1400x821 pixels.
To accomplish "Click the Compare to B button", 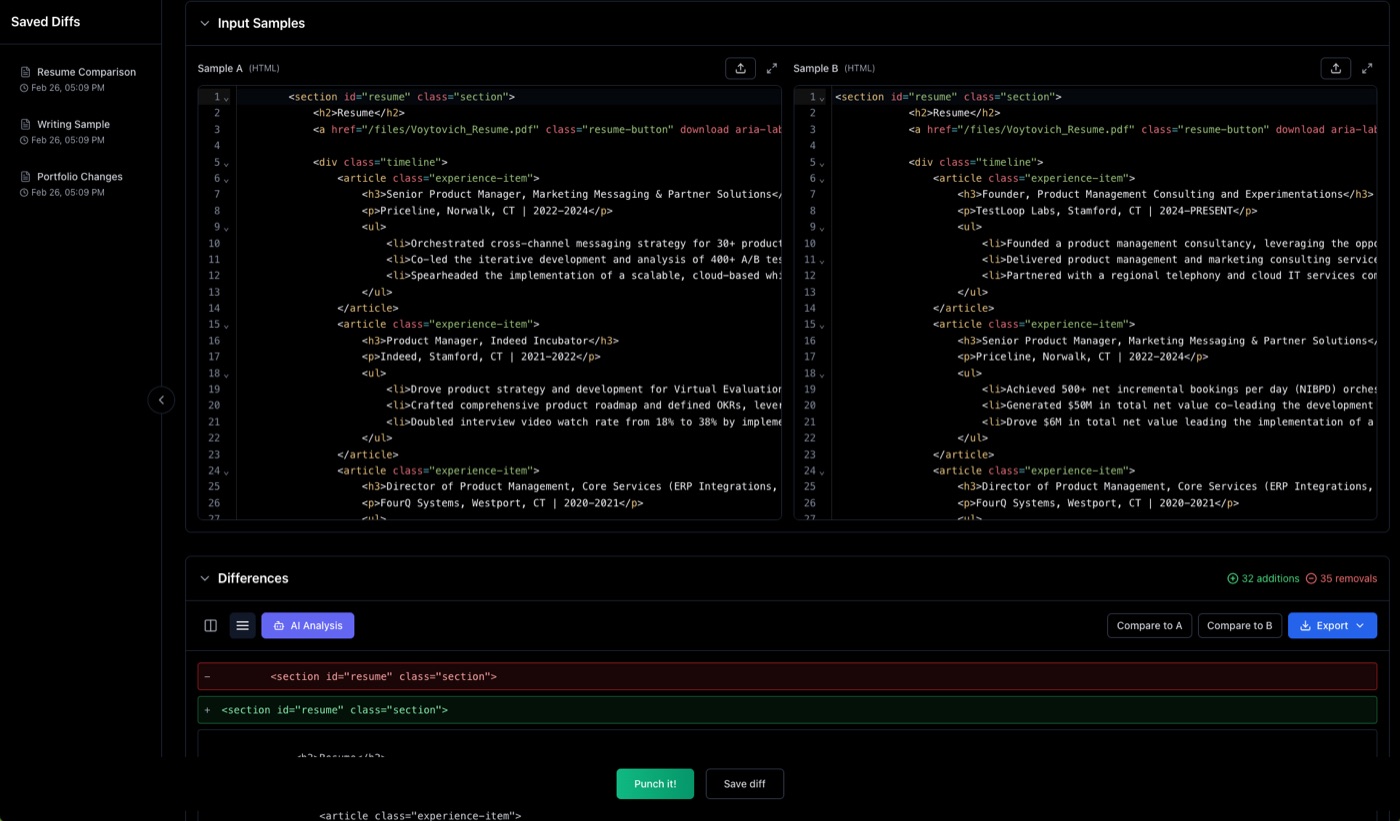I will pyautogui.click(x=1240, y=626).
